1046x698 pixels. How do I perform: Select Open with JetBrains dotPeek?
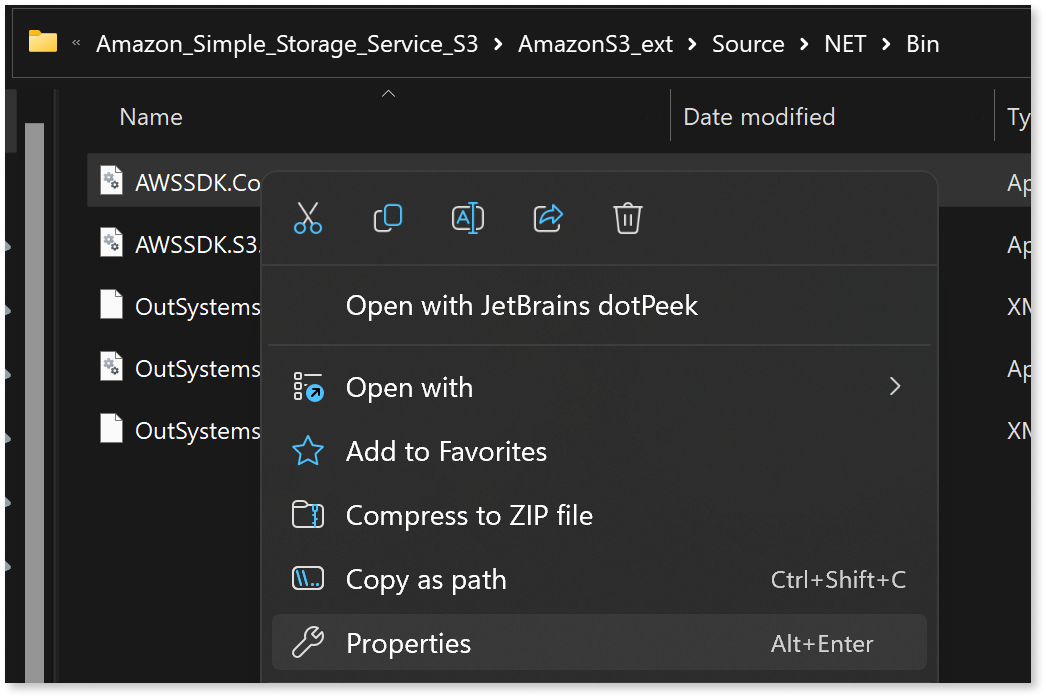tap(521, 306)
